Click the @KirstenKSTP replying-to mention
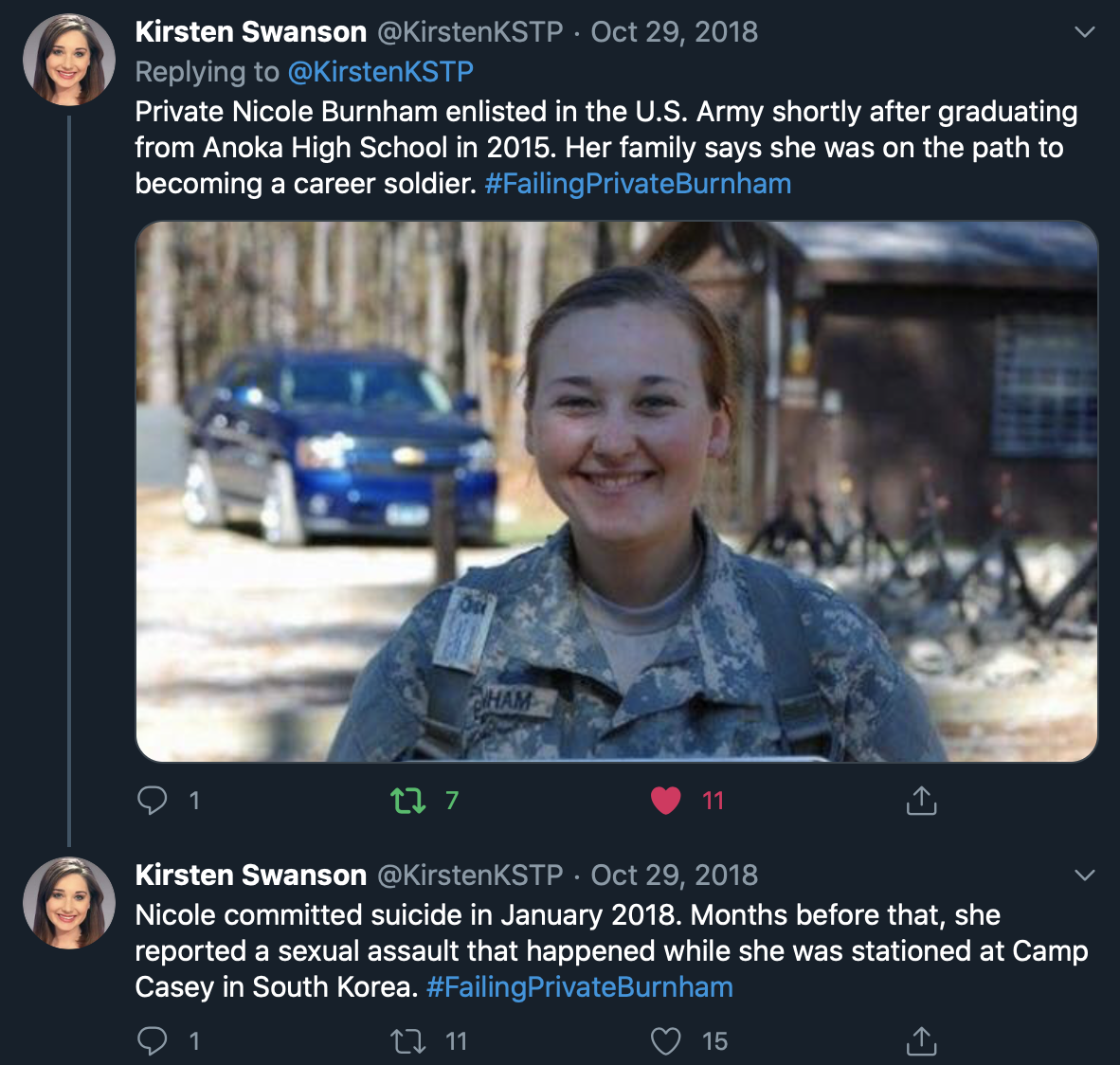 [x=381, y=71]
